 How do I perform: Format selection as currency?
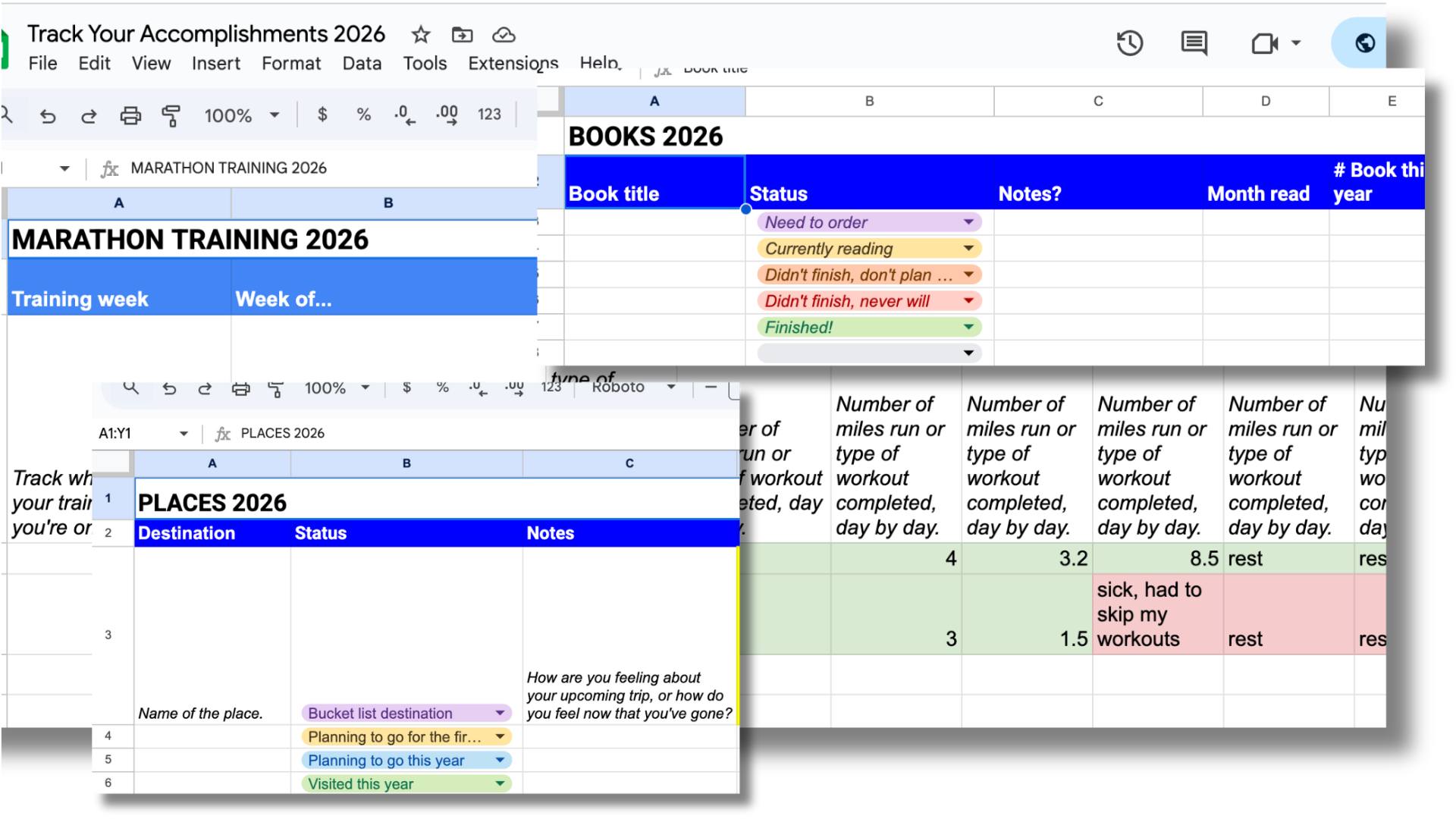322,115
